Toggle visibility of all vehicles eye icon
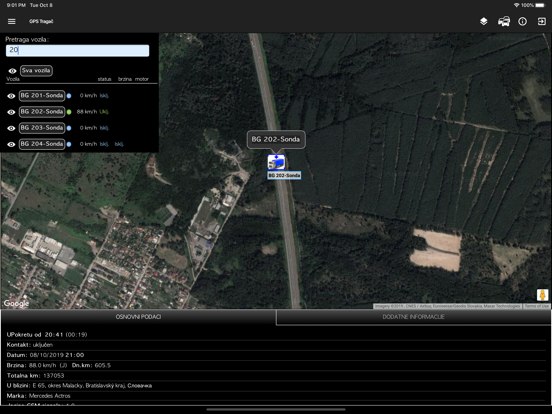Screen dimensions: 552x414 pos(12,71)
